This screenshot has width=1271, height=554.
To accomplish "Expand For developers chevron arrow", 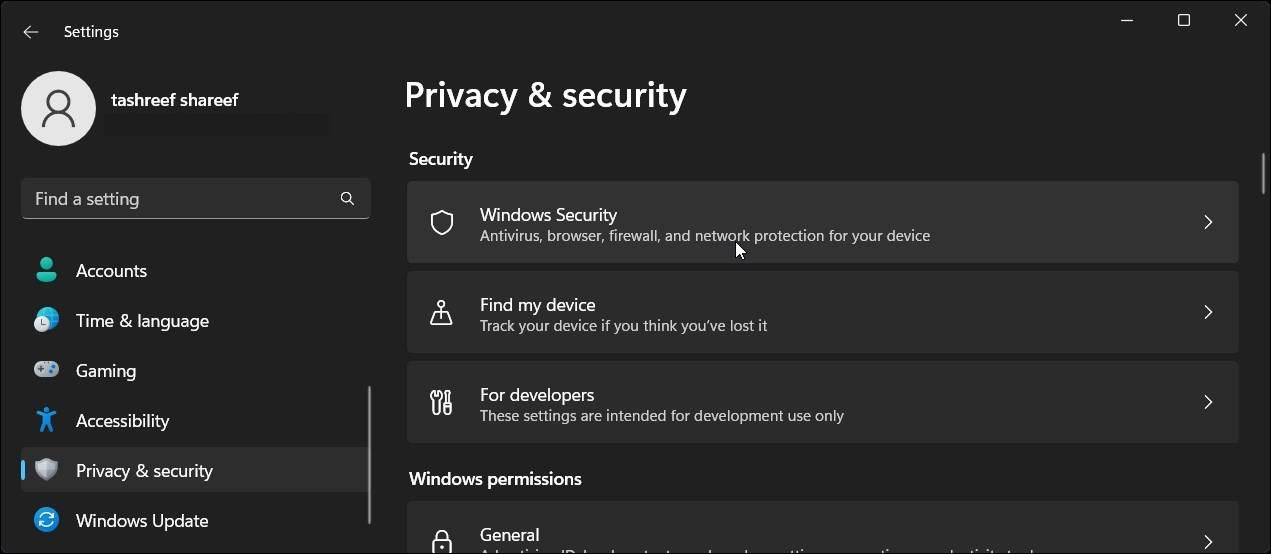I will pos(1208,402).
